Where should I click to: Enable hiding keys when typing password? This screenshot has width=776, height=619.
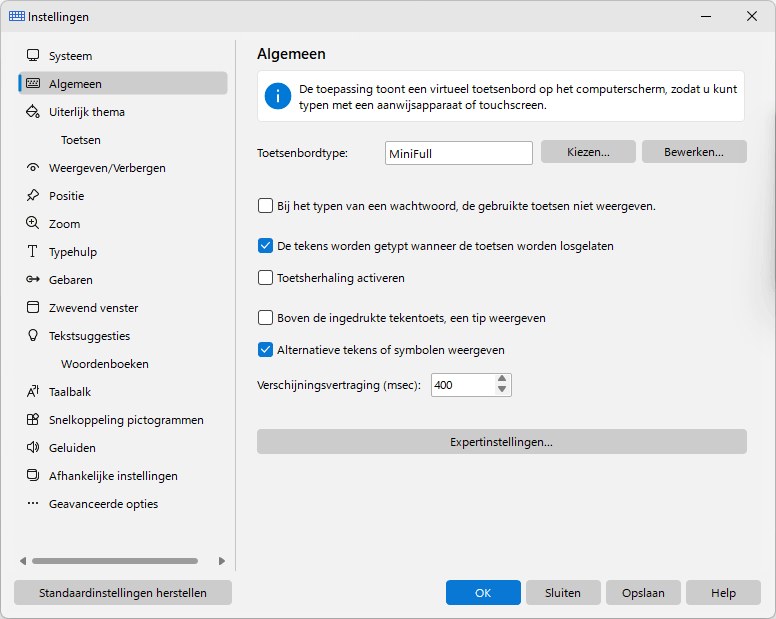[x=265, y=205]
